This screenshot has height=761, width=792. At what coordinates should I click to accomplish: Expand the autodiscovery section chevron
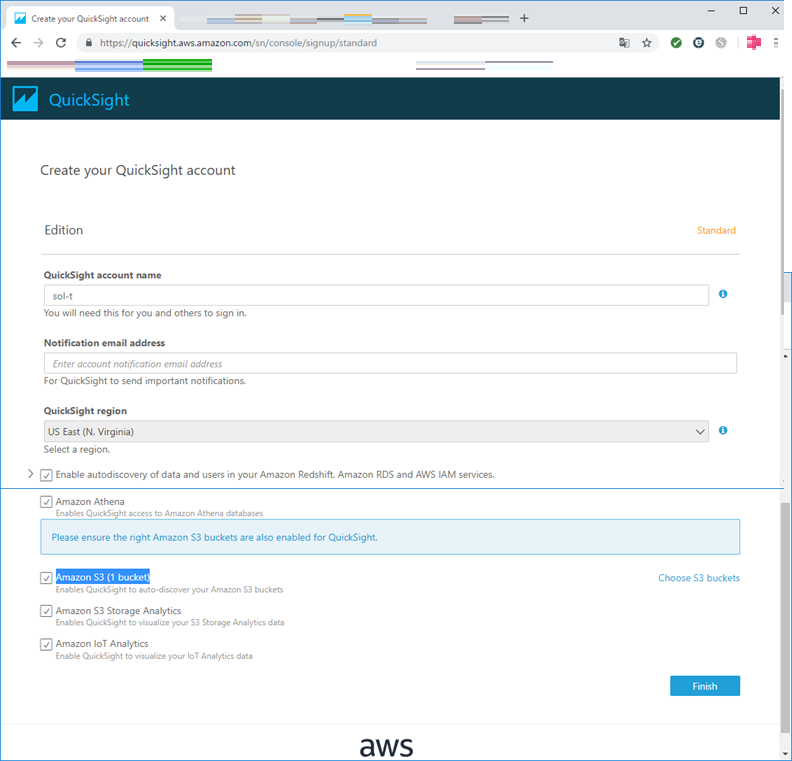30,474
